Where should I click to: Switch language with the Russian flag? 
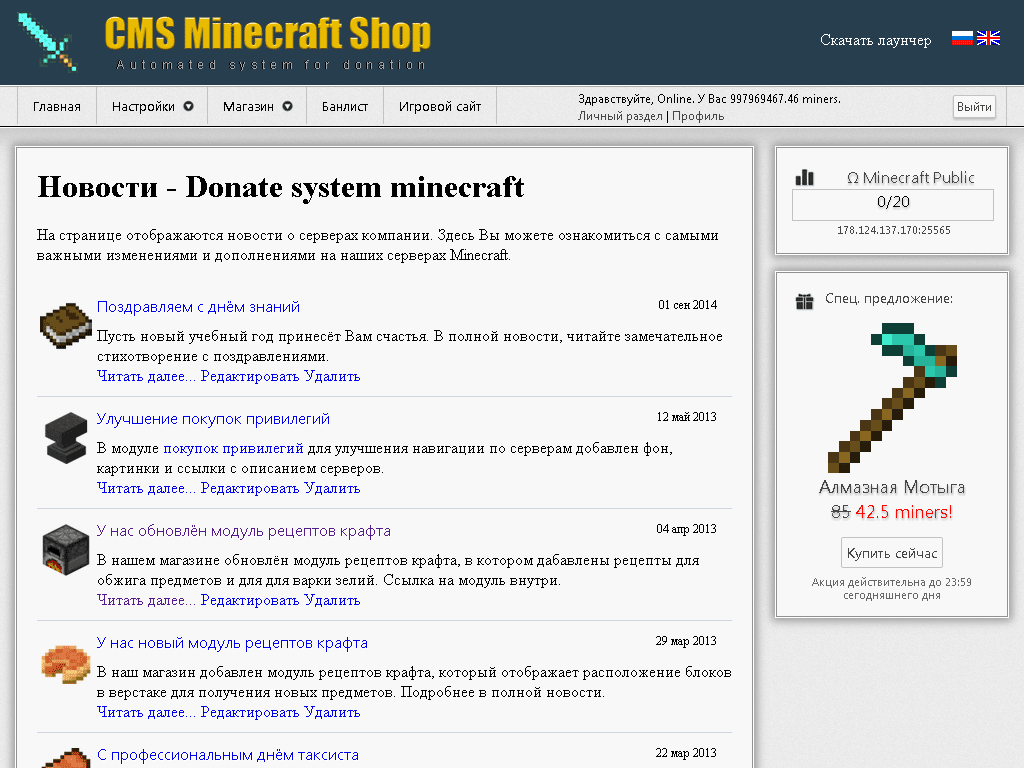click(x=962, y=39)
